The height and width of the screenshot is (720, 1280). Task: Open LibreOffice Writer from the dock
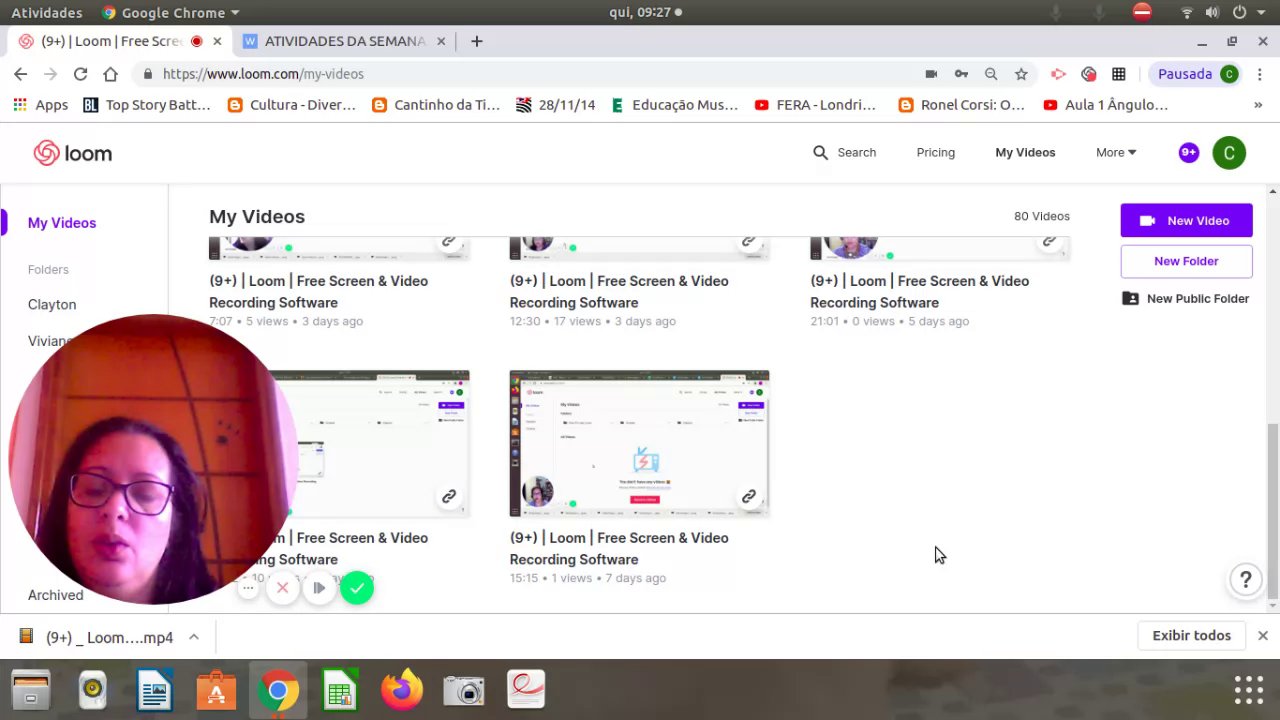tap(155, 690)
